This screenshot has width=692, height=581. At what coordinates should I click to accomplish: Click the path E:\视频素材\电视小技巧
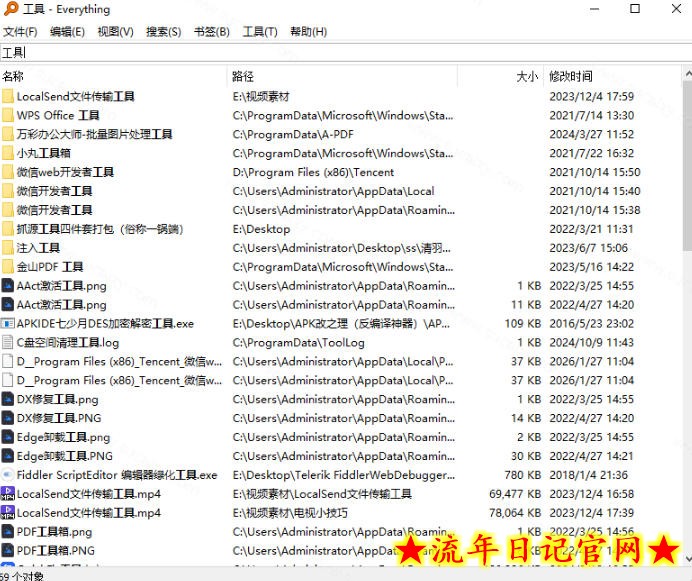tap(290, 513)
